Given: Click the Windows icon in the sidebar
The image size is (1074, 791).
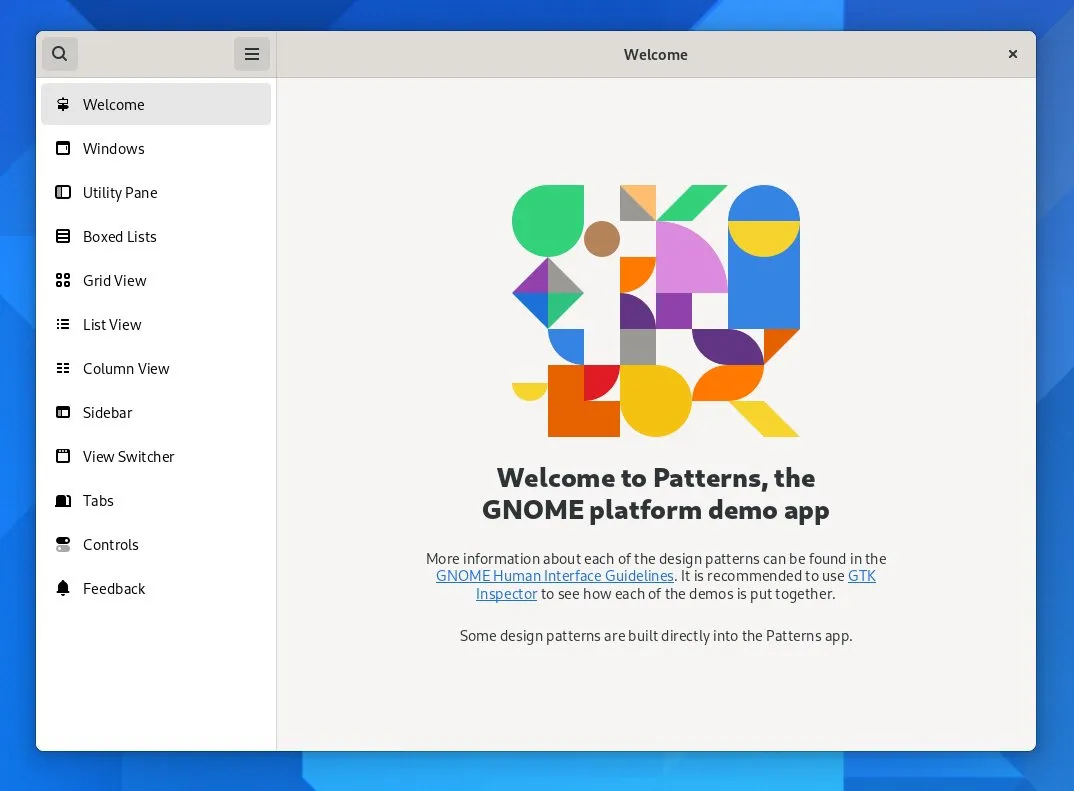Looking at the screenshot, I should (63, 149).
